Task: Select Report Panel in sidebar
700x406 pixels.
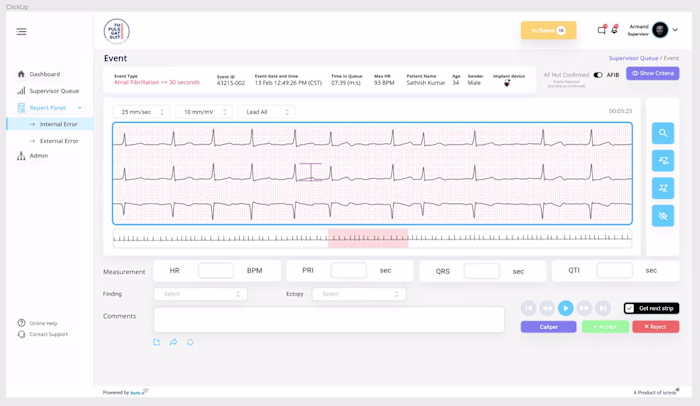Action: click(48, 108)
